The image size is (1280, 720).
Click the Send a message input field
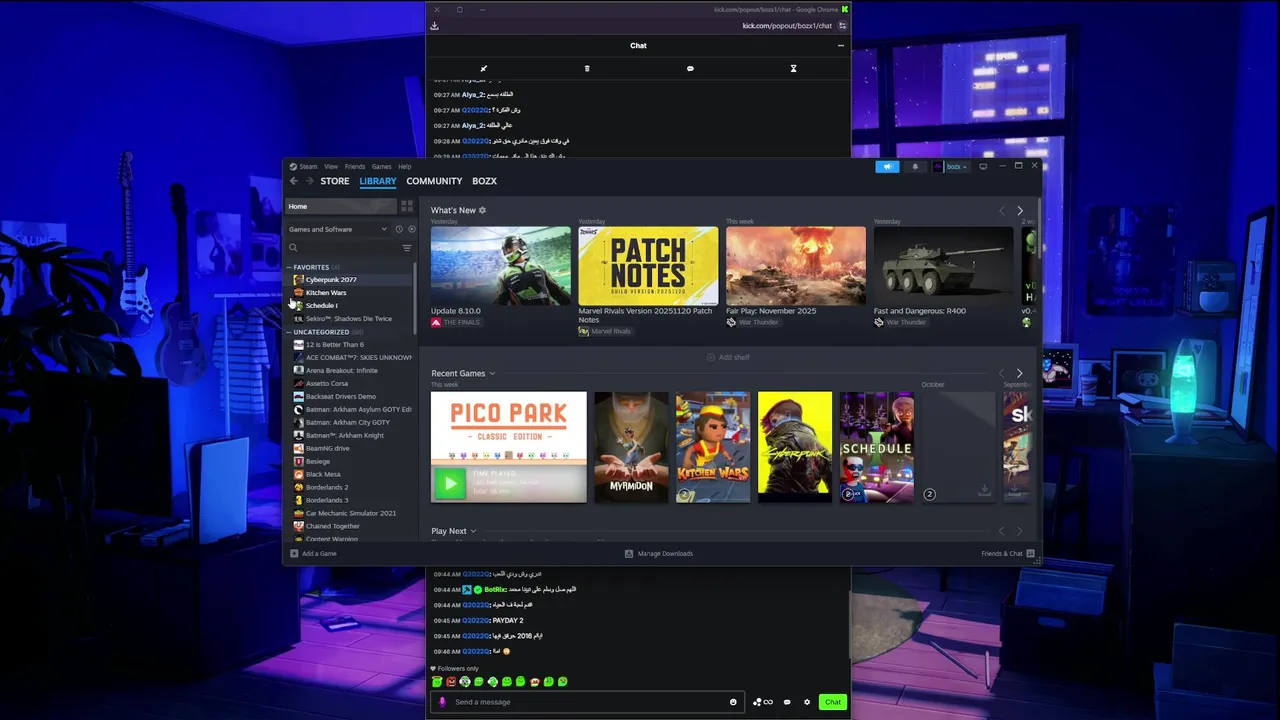tap(590, 702)
